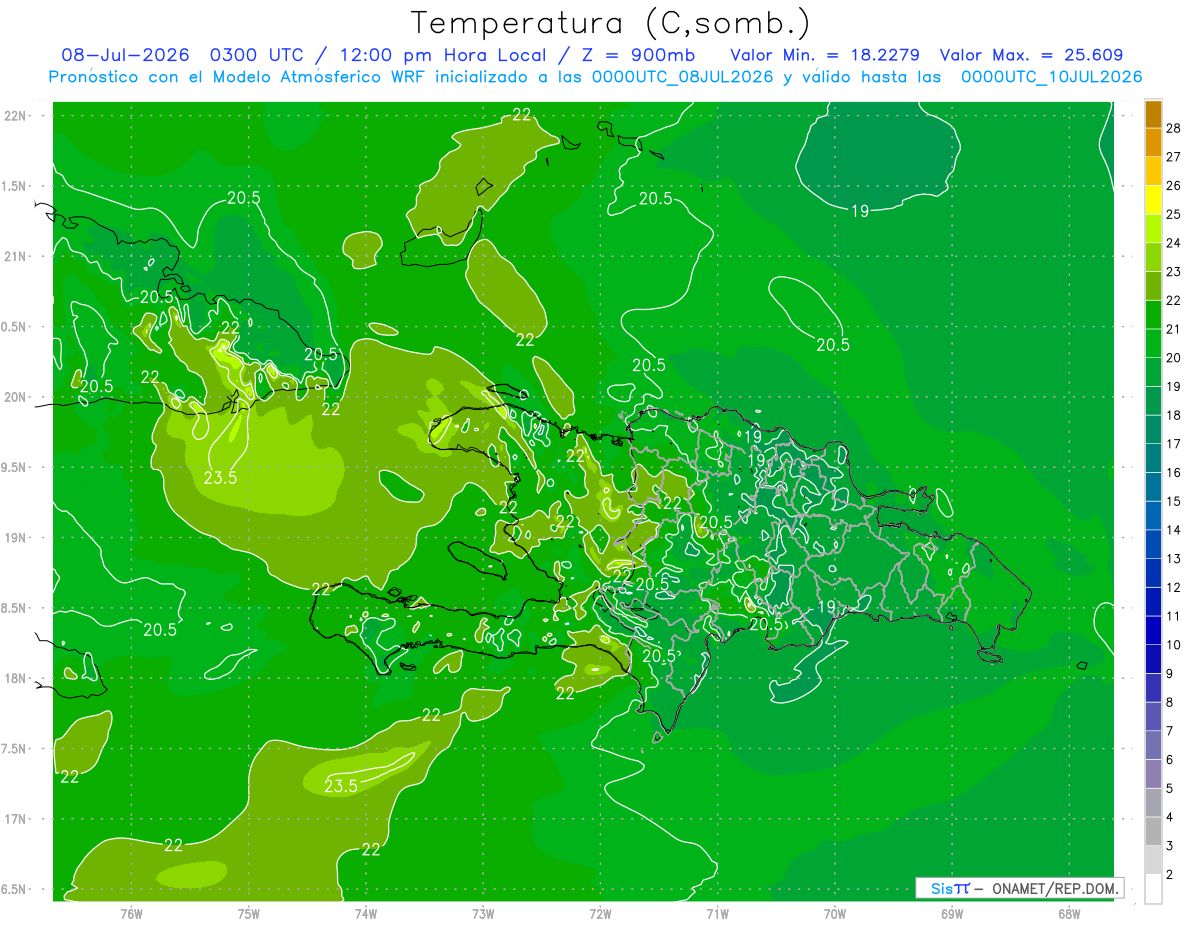
Task: Click the 'Temperatura (C,somb.)' title
Action: [x=610, y=23]
